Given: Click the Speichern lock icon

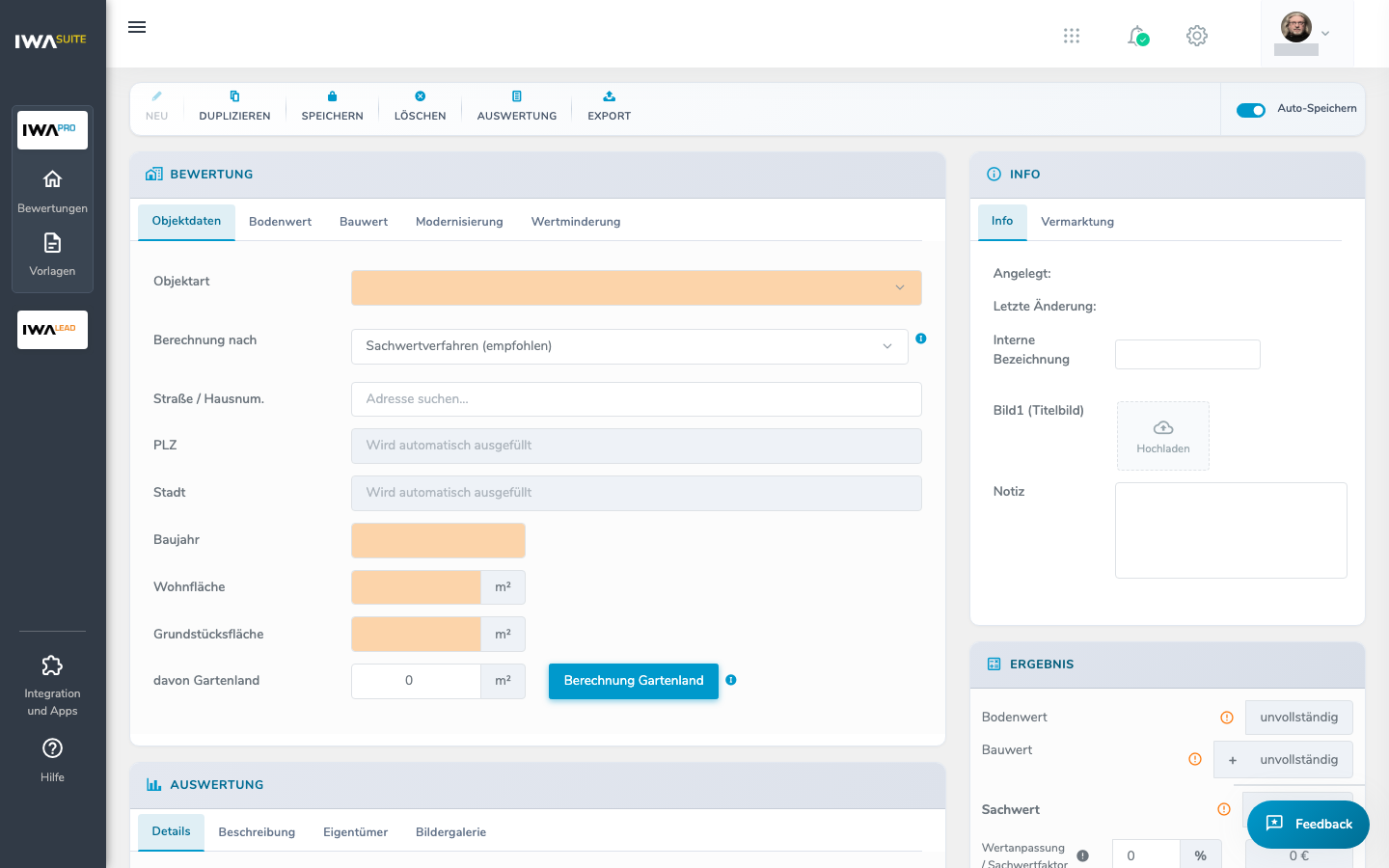Looking at the screenshot, I should (x=332, y=96).
